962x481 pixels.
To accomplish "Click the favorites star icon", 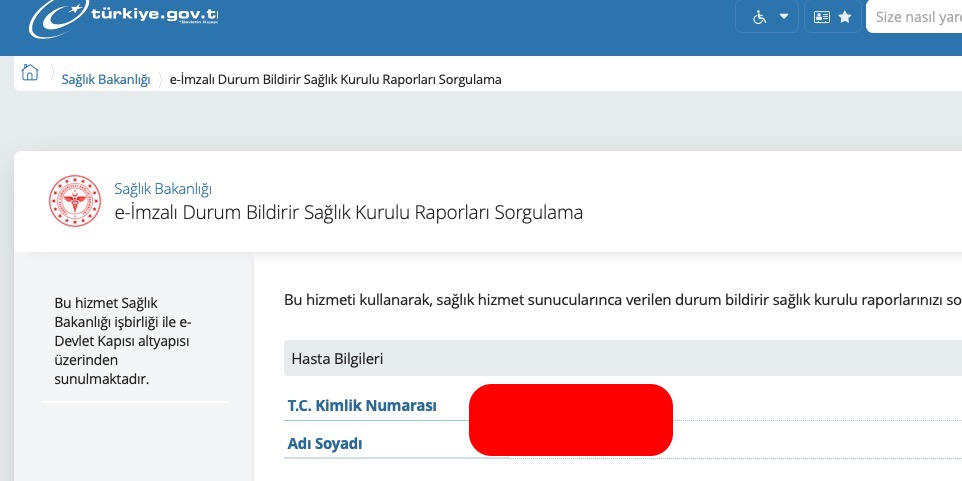I will click(x=845, y=17).
